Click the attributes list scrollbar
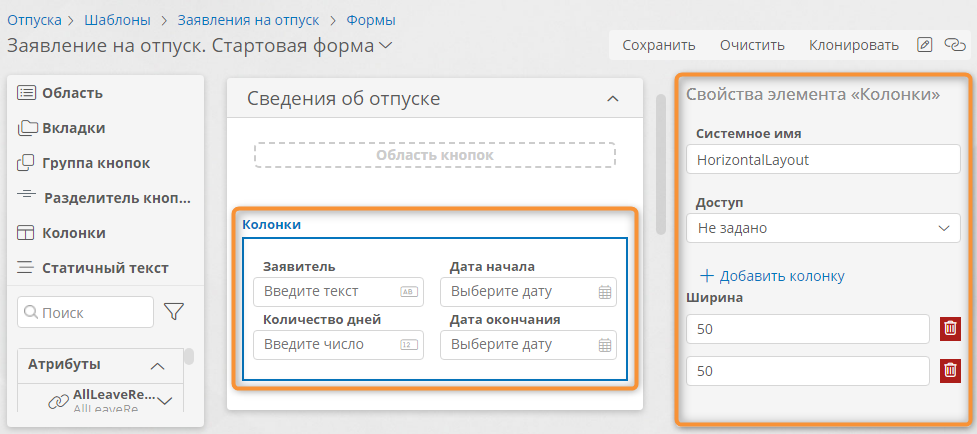This screenshot has width=977, height=434. coord(188,356)
